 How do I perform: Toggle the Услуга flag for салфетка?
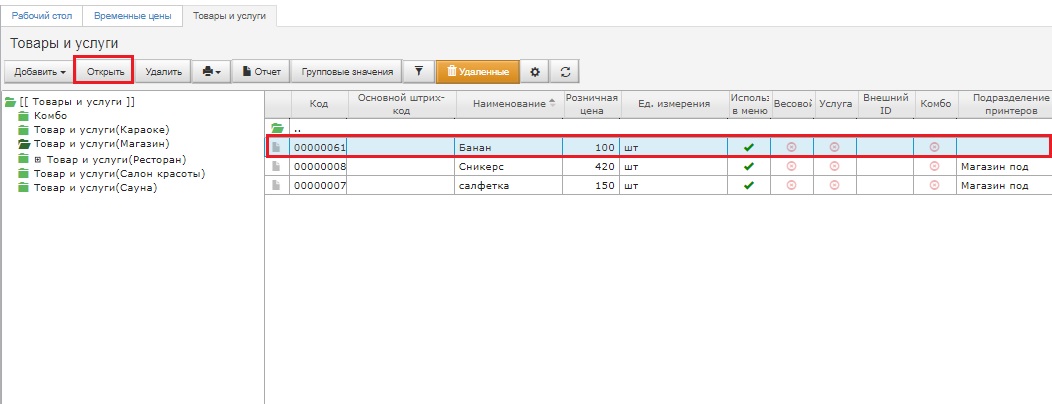pyautogui.click(x=834, y=185)
